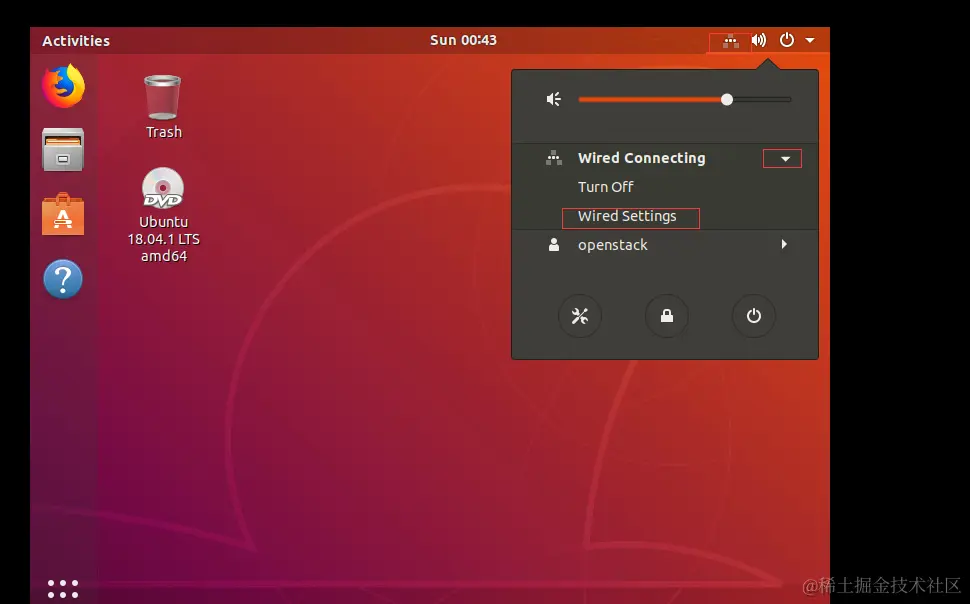Click the volume speaker icon in top bar
Image resolution: width=970 pixels, height=604 pixels.
pos(758,41)
